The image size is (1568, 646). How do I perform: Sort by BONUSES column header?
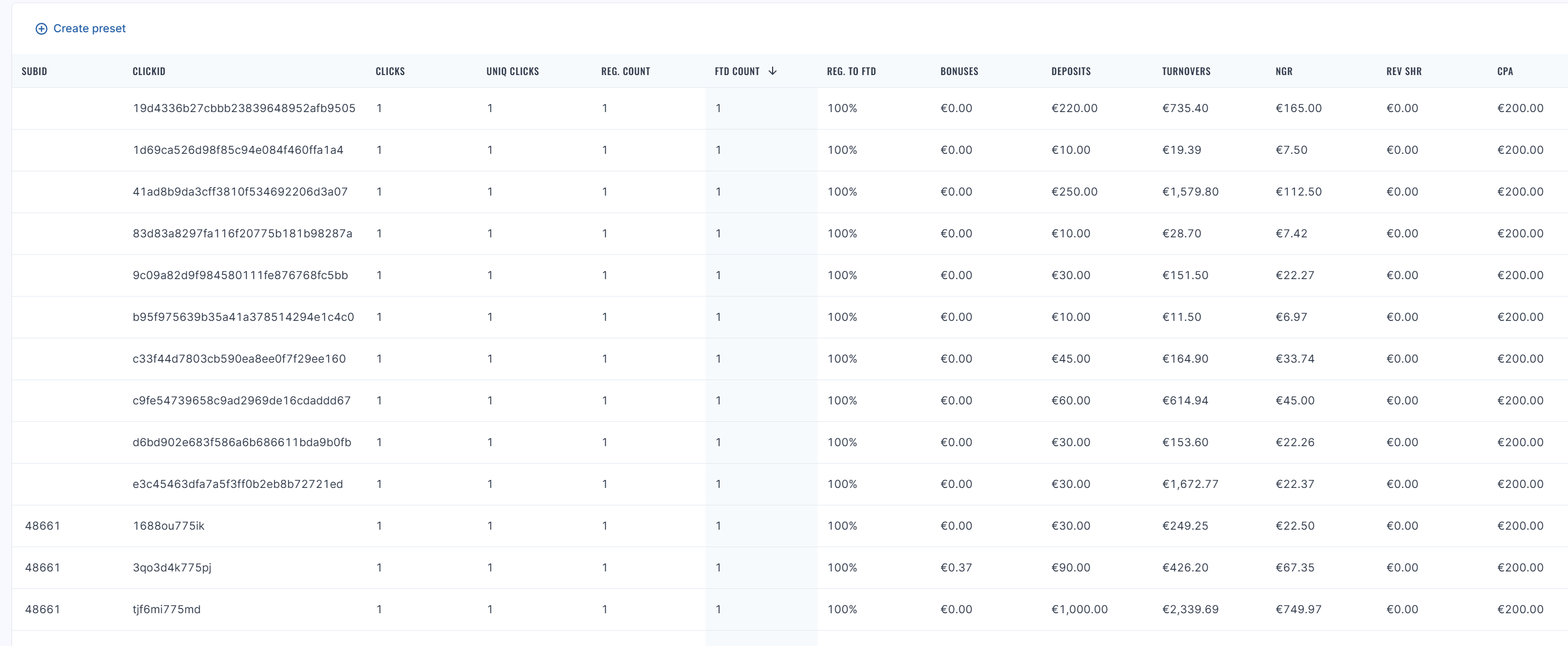[959, 71]
